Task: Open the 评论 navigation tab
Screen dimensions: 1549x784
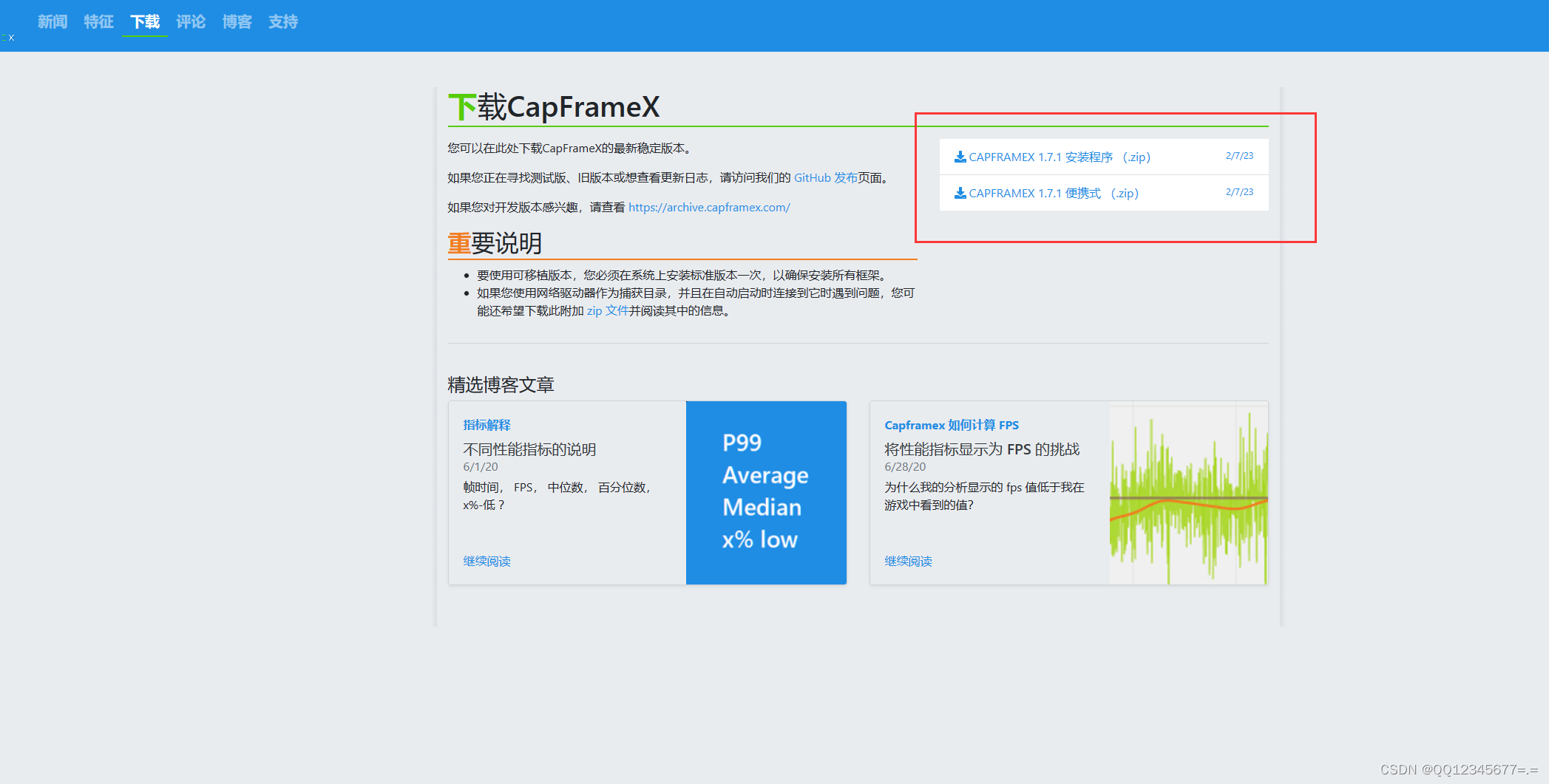Action: [x=191, y=22]
